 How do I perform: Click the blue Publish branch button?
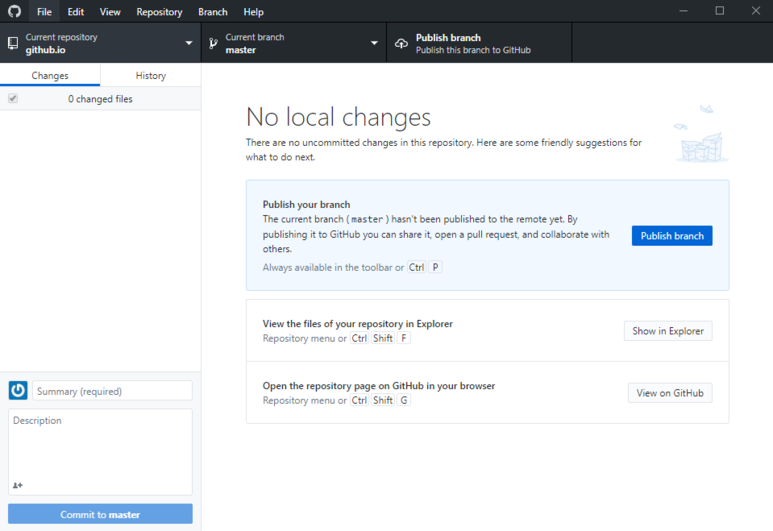(672, 236)
